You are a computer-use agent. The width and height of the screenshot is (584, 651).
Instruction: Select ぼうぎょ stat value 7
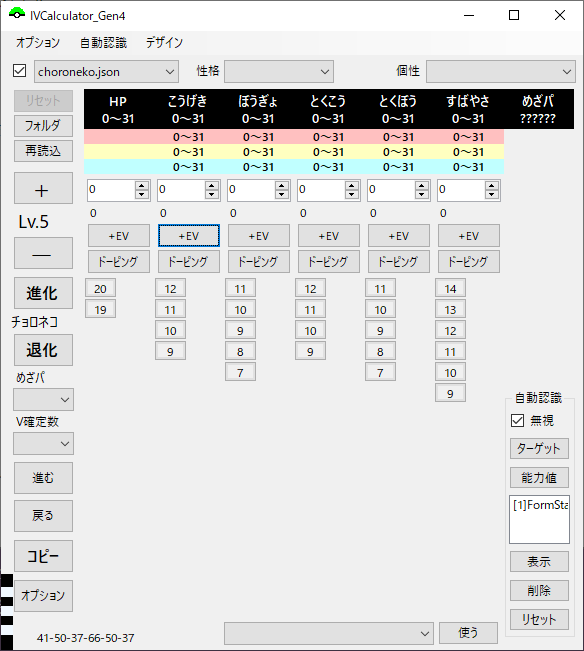[240, 372]
